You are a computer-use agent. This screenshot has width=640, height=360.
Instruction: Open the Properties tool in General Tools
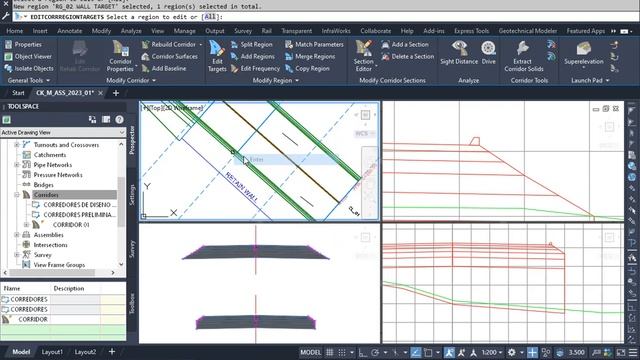[24, 44]
